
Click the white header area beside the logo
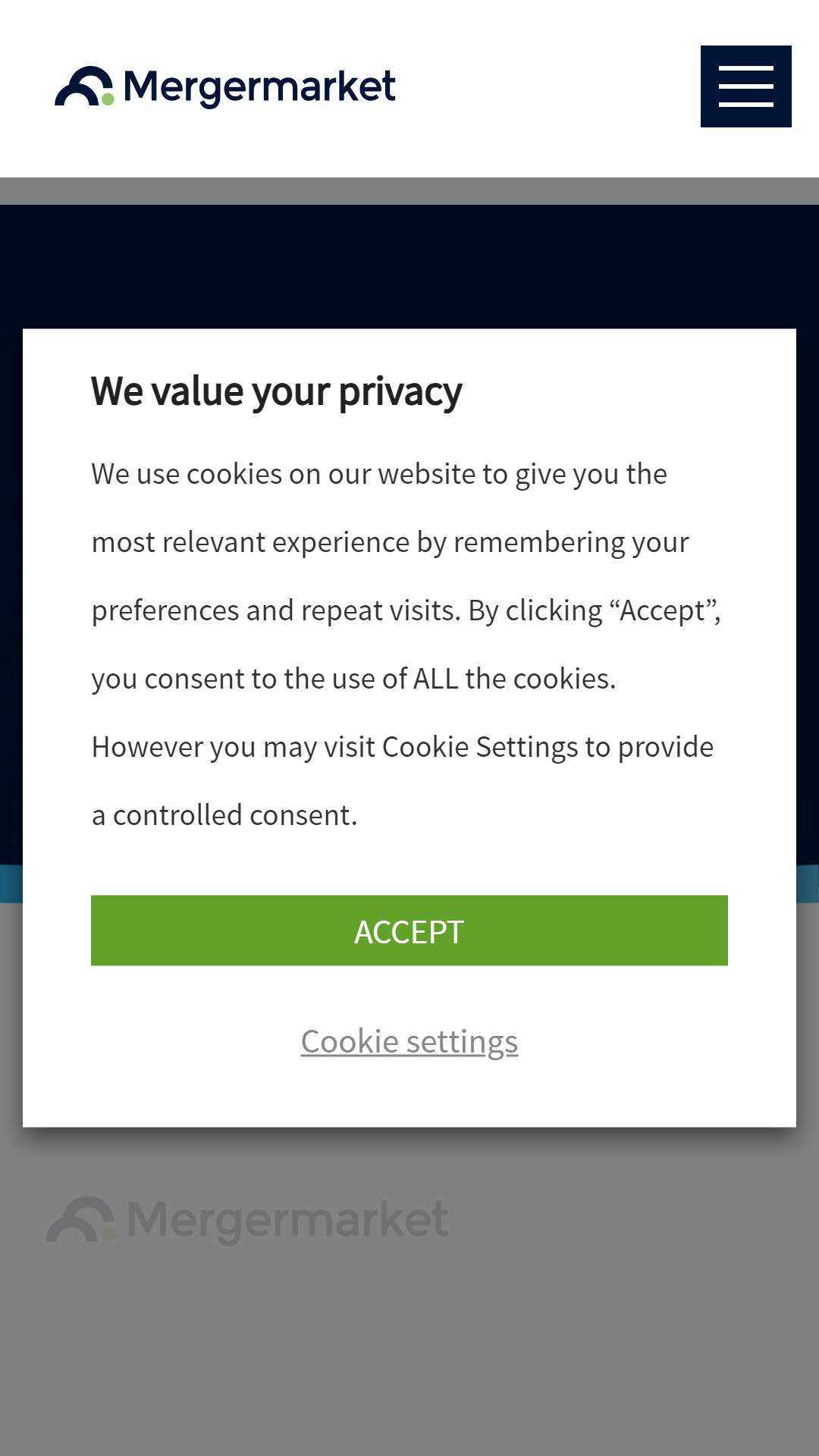pyautogui.click(x=546, y=88)
